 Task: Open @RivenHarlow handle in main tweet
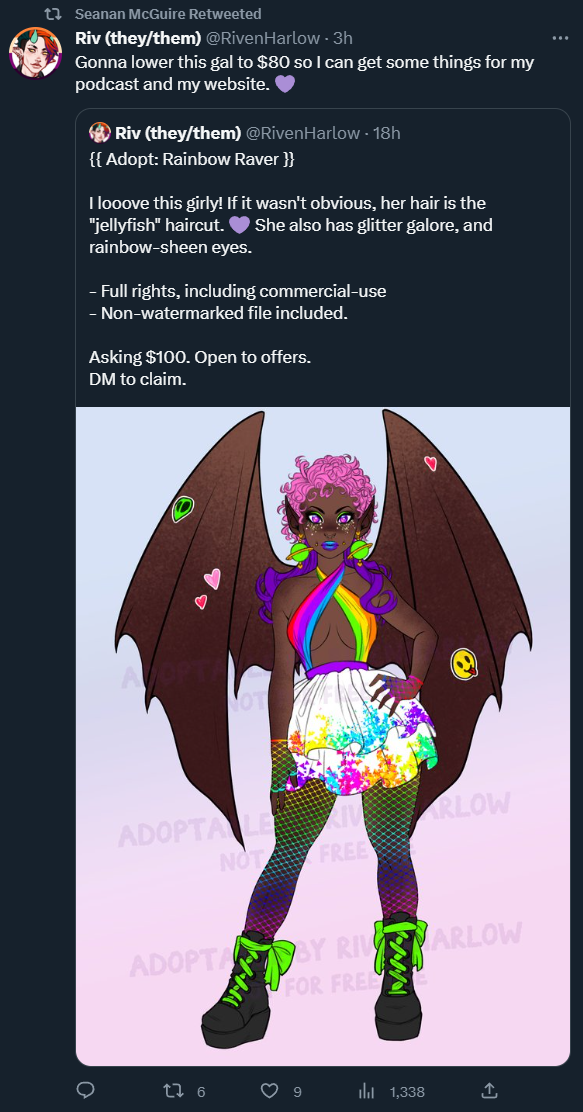(262, 38)
